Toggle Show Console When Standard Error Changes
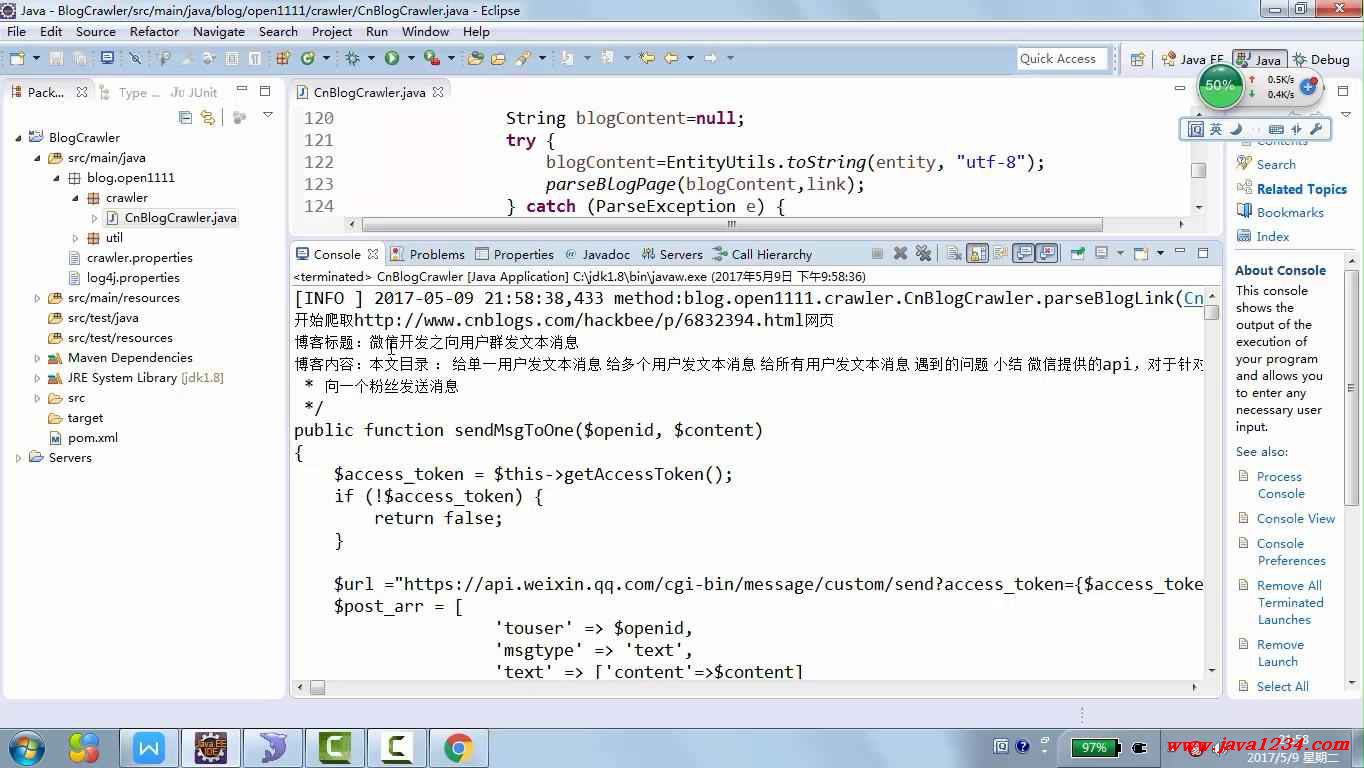Image resolution: width=1364 pixels, height=768 pixels. (x=1047, y=254)
